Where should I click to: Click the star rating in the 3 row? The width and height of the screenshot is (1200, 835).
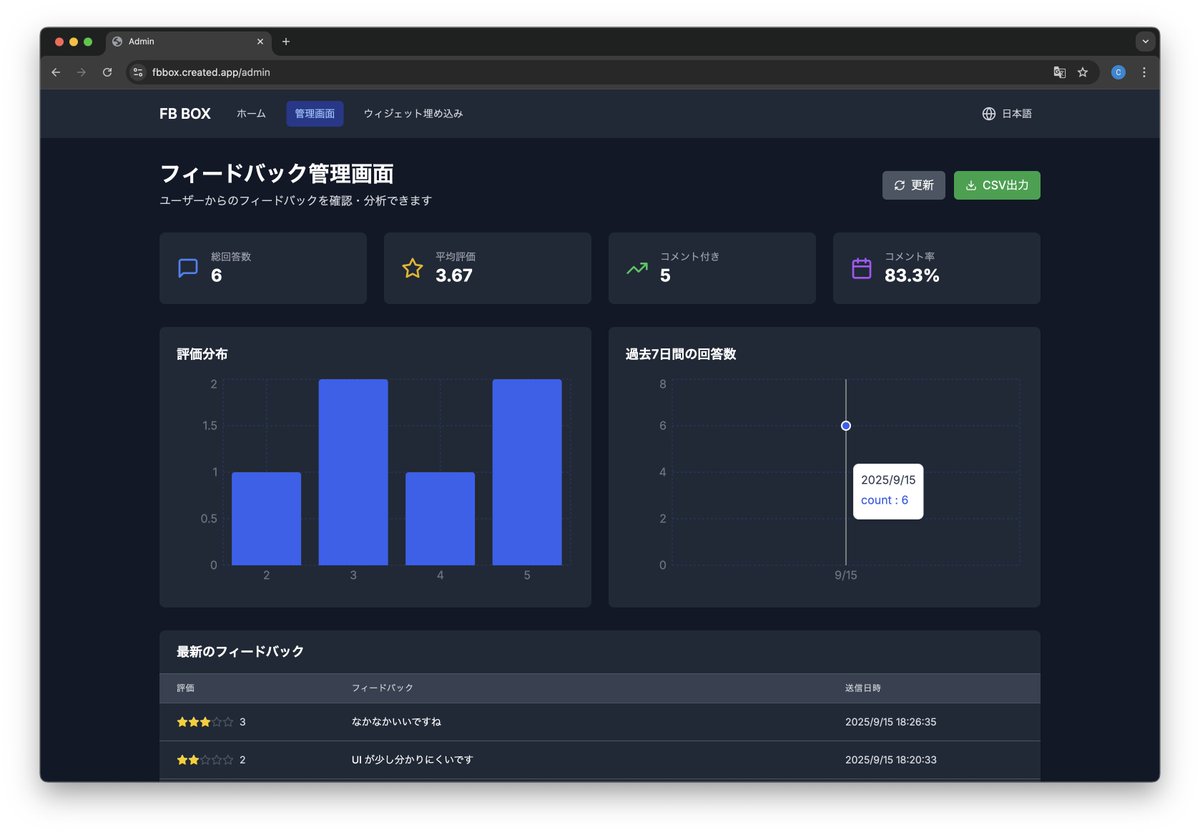(205, 722)
